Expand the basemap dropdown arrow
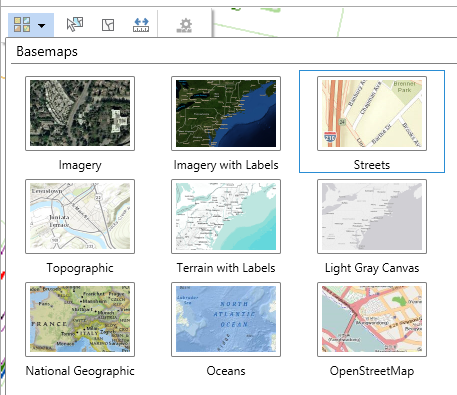 [x=42, y=25]
